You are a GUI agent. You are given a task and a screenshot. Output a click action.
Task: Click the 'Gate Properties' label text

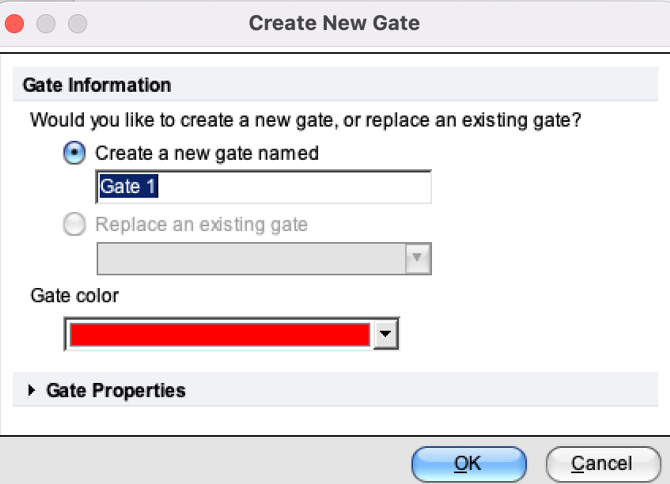[116, 391]
